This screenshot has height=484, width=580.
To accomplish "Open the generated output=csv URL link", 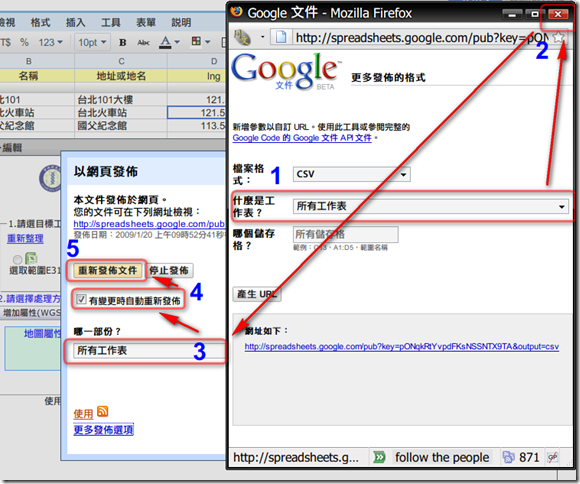I will [402, 347].
